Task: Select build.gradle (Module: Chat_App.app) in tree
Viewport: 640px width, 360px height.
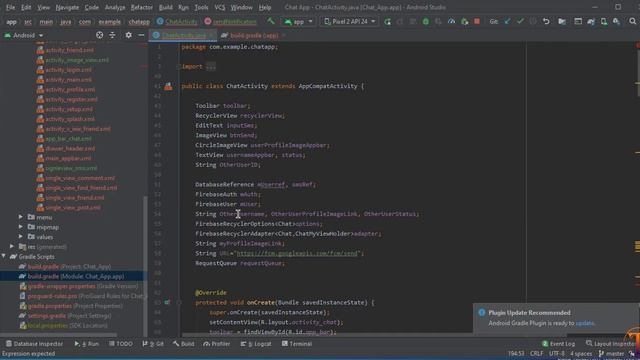Action: (72, 276)
